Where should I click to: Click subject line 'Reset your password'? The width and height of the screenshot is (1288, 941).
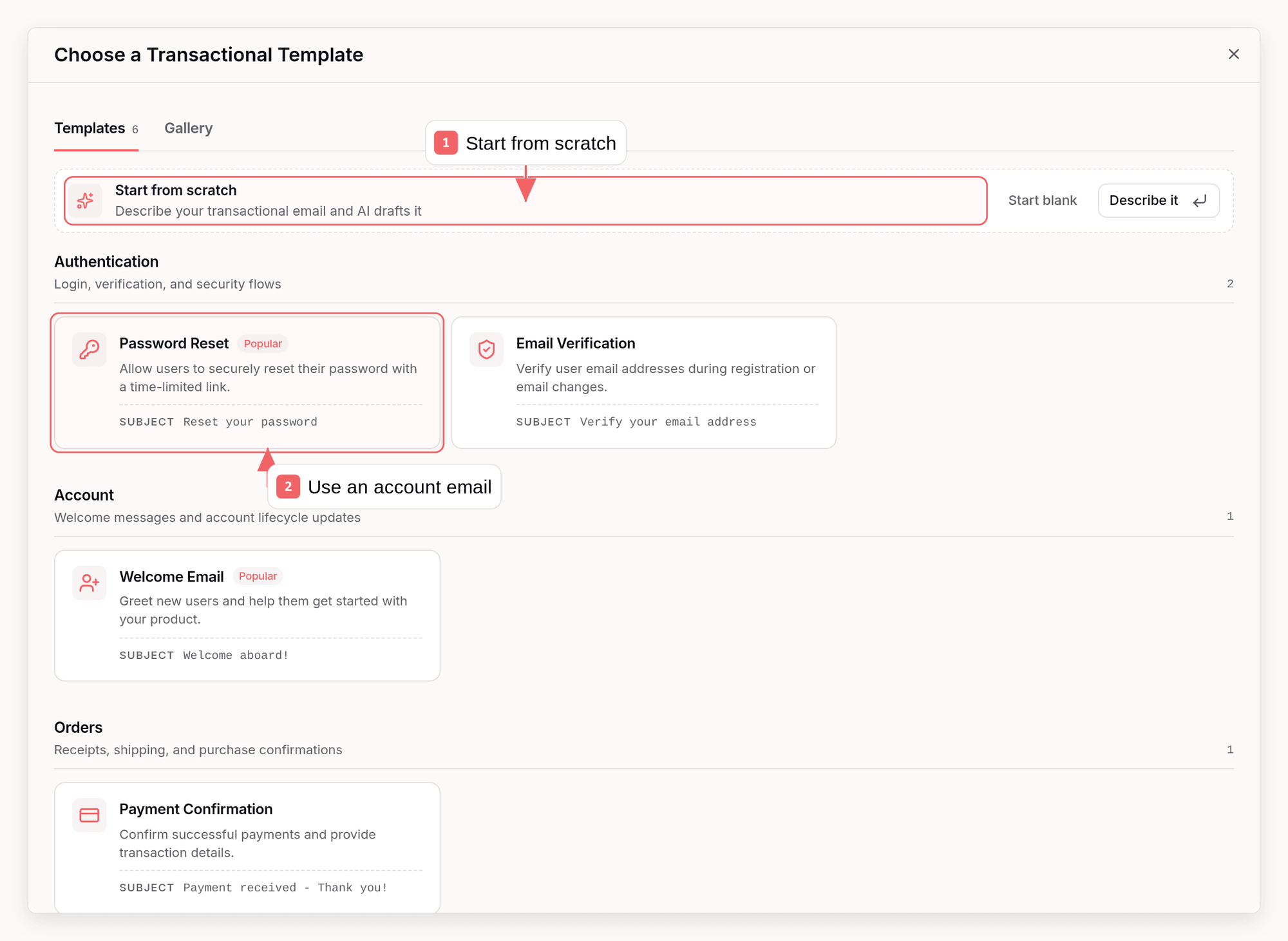[250, 422]
